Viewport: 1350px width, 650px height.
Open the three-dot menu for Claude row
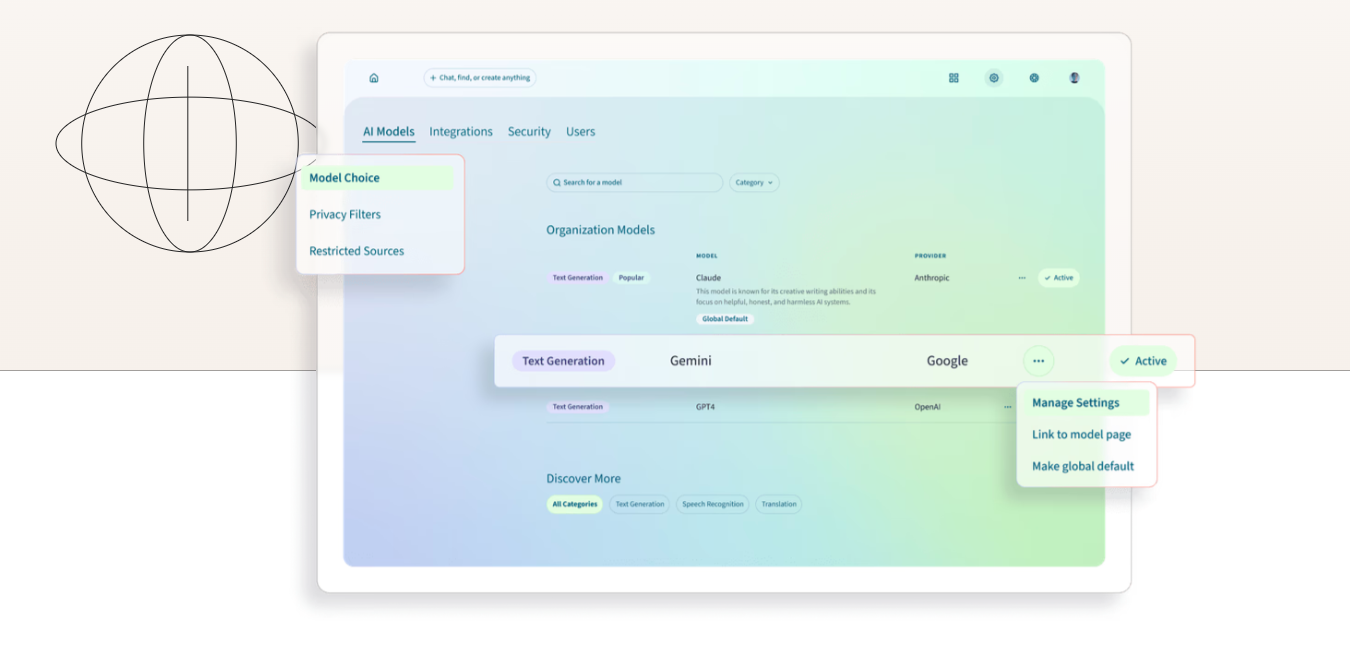tap(1022, 278)
